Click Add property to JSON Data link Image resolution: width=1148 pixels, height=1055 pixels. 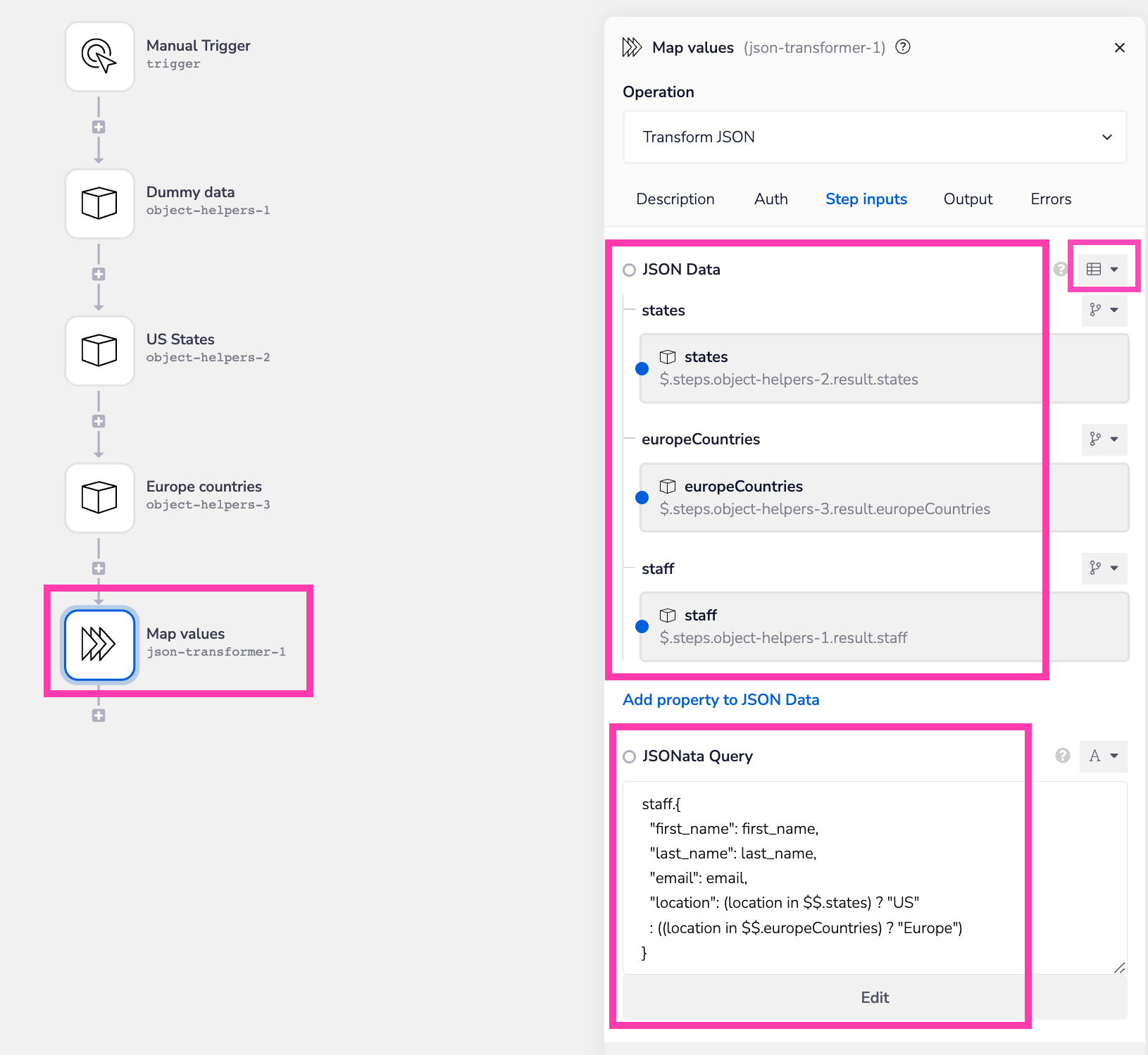point(720,700)
